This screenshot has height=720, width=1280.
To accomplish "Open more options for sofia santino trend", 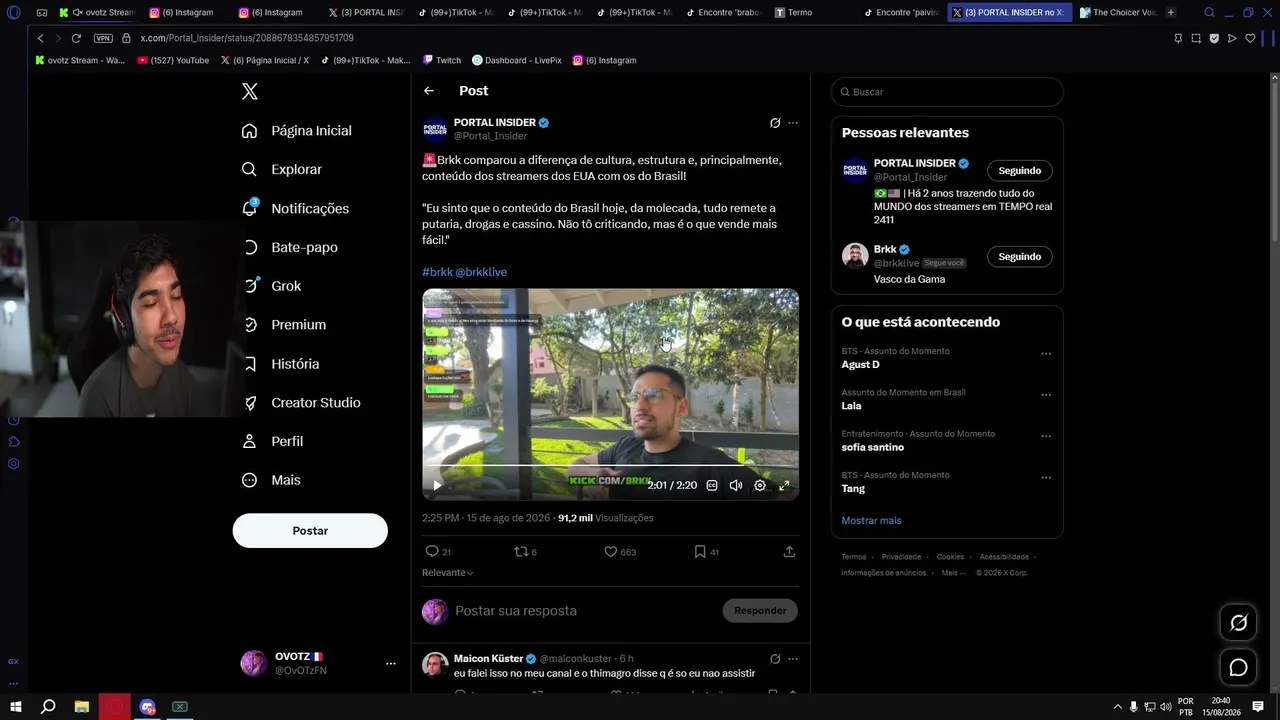I will pyautogui.click(x=1046, y=437).
